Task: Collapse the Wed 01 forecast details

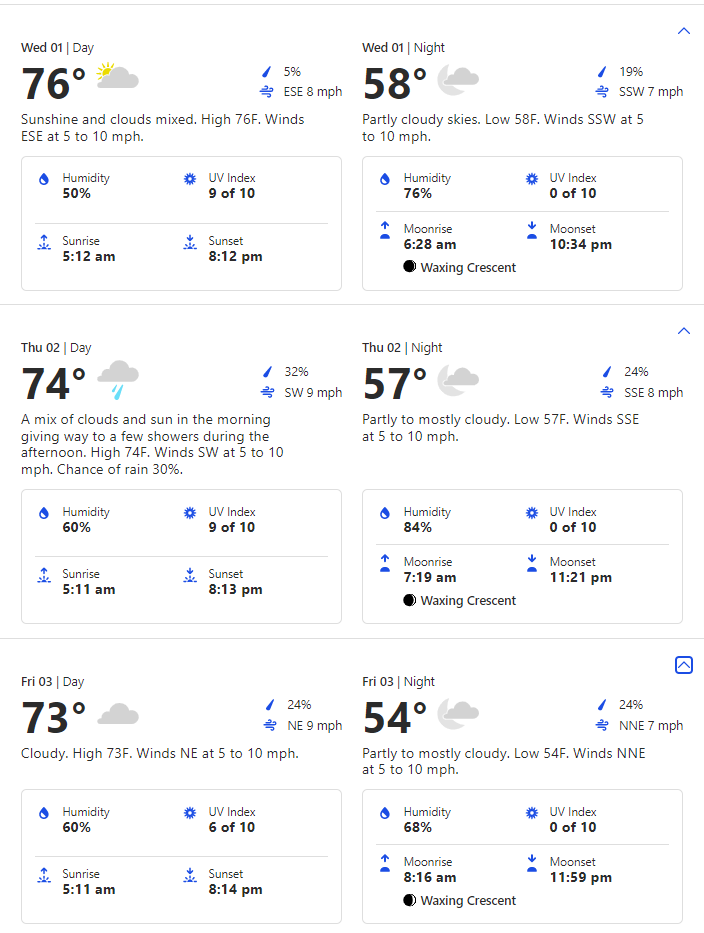Action: click(684, 31)
